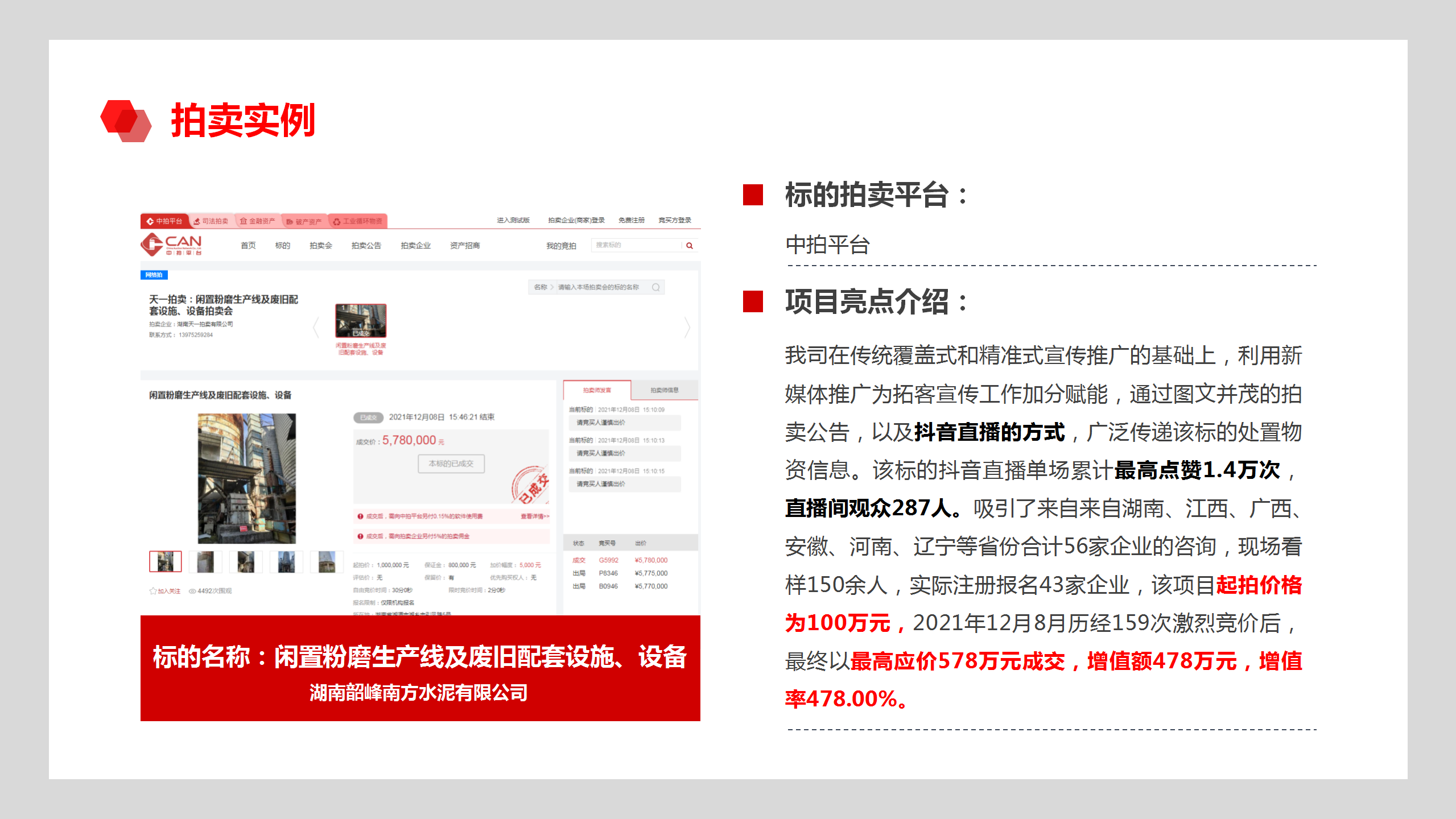Open the lot thumbnail marked 已成交

(x=361, y=321)
